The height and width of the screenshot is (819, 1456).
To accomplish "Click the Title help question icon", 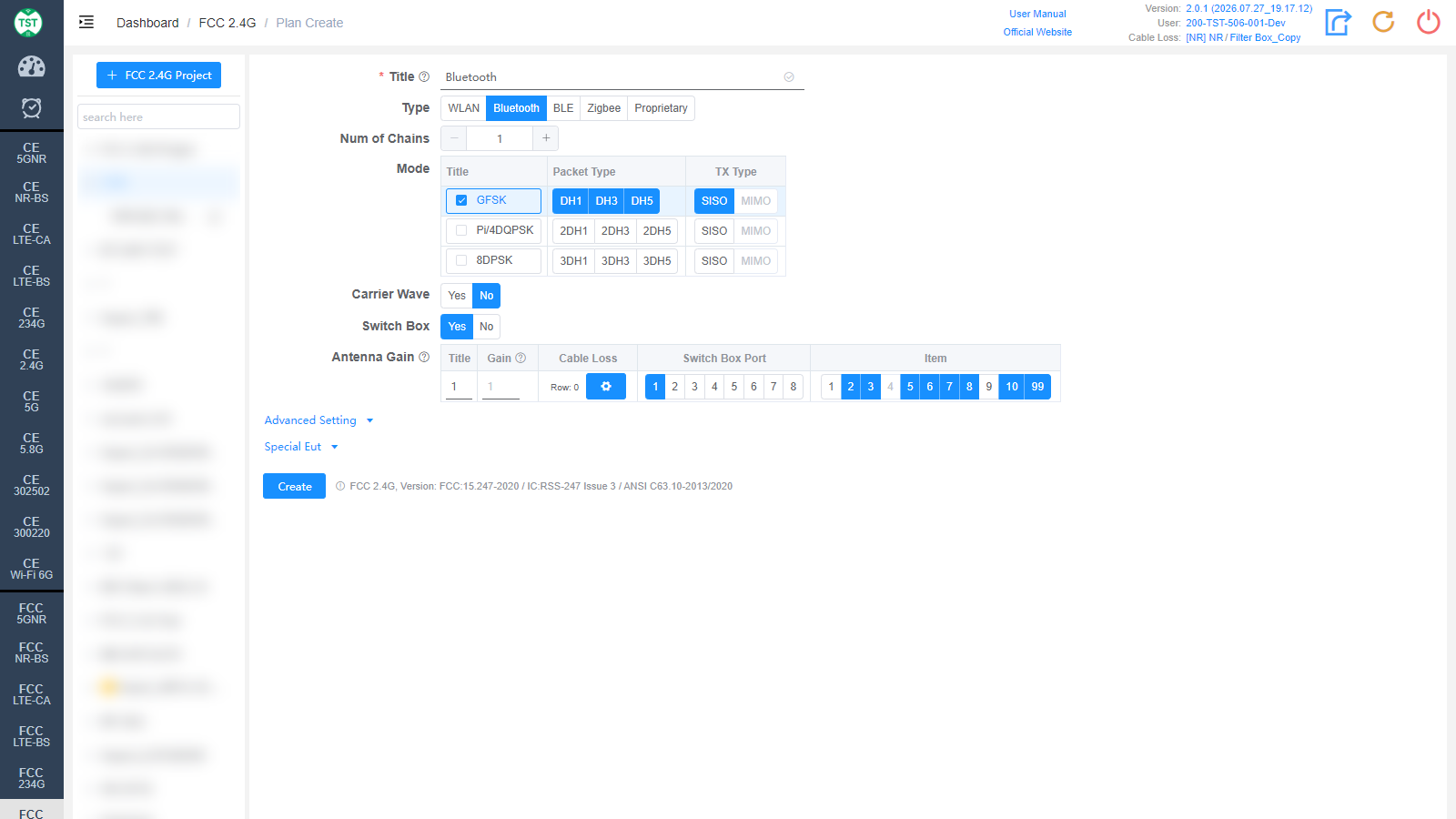I will (x=424, y=76).
